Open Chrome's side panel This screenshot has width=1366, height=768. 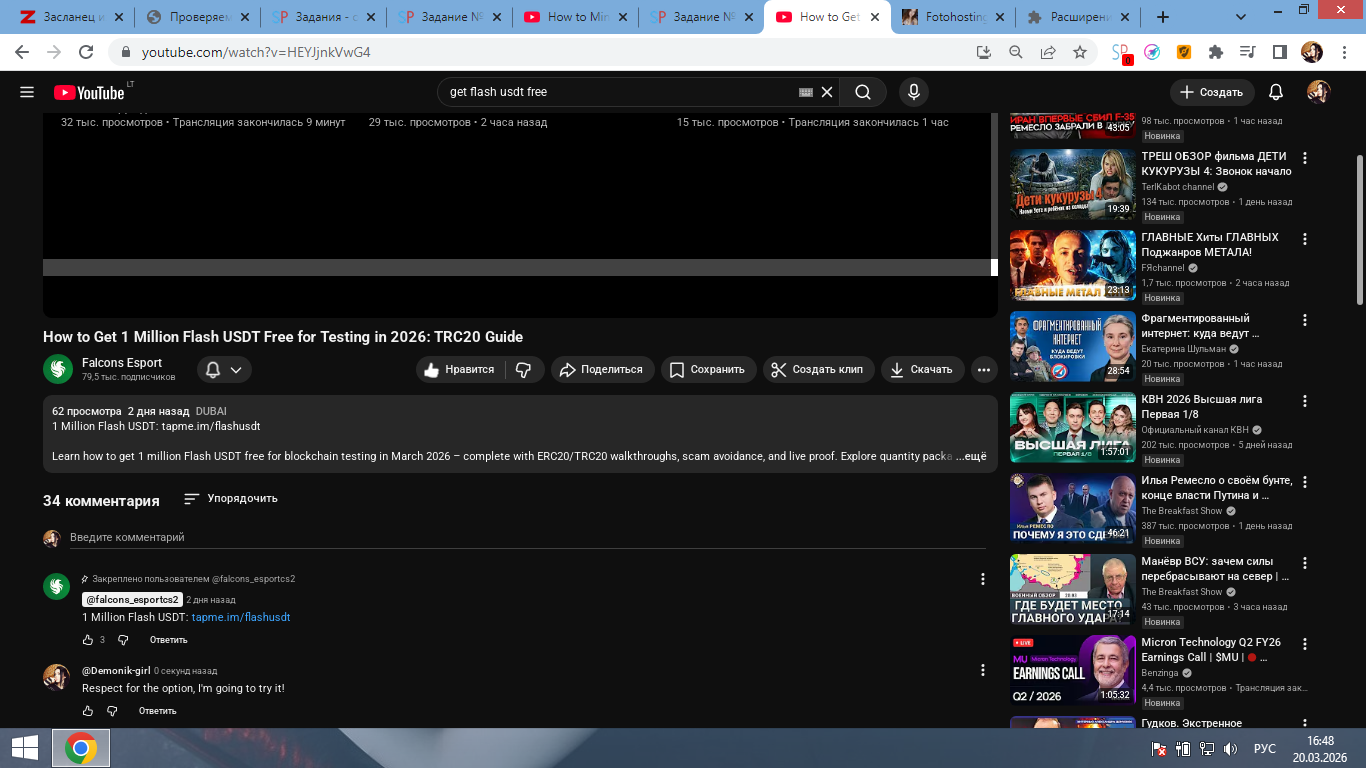[x=1279, y=52]
